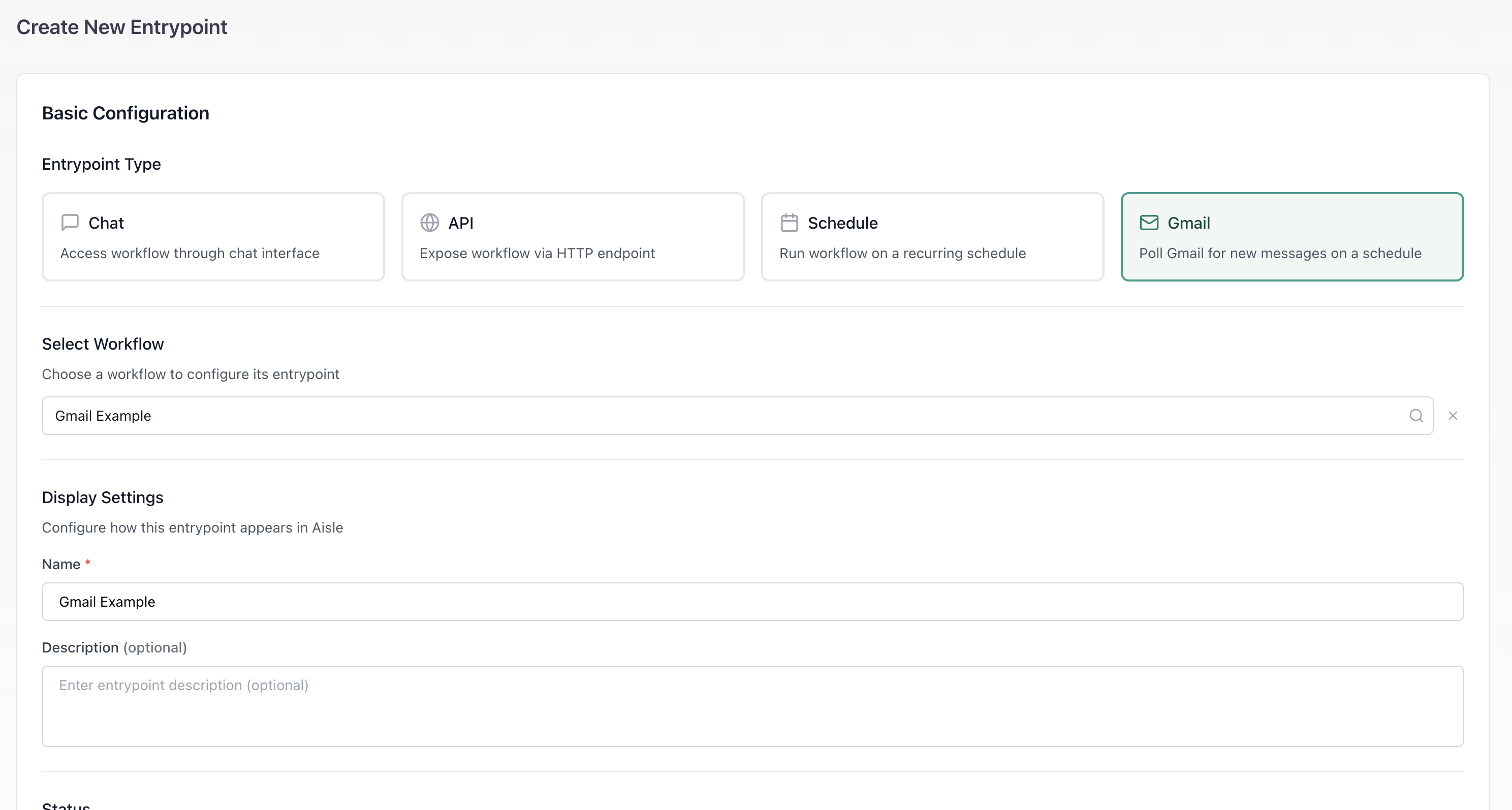
Task: Deselect the highlighted Gmail entrypoint type
Action: pos(1291,236)
